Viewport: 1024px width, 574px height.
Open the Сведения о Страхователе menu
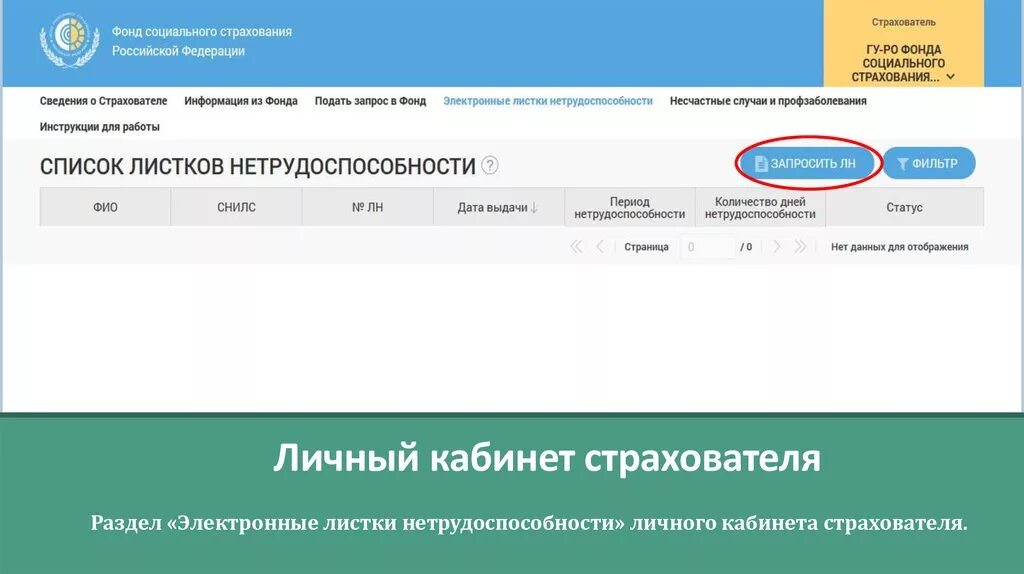[103, 101]
